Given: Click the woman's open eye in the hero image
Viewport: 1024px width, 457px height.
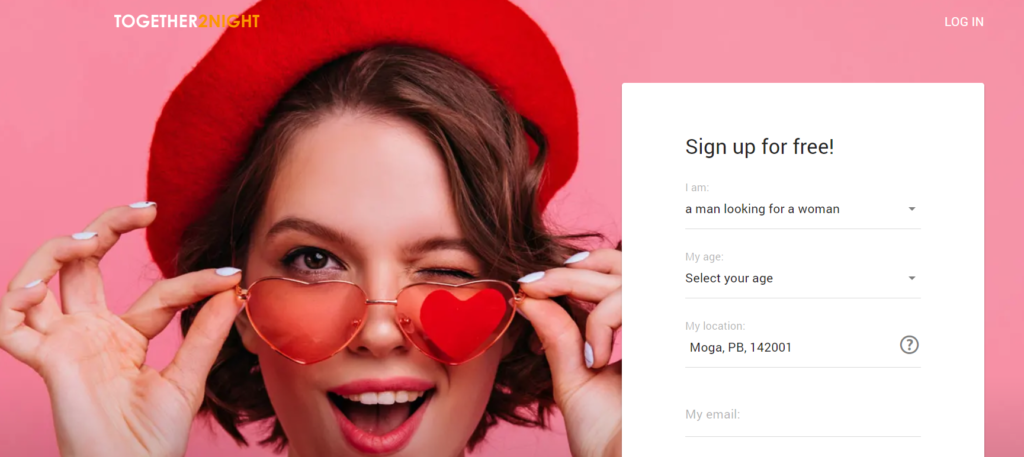Looking at the screenshot, I should tap(315, 259).
